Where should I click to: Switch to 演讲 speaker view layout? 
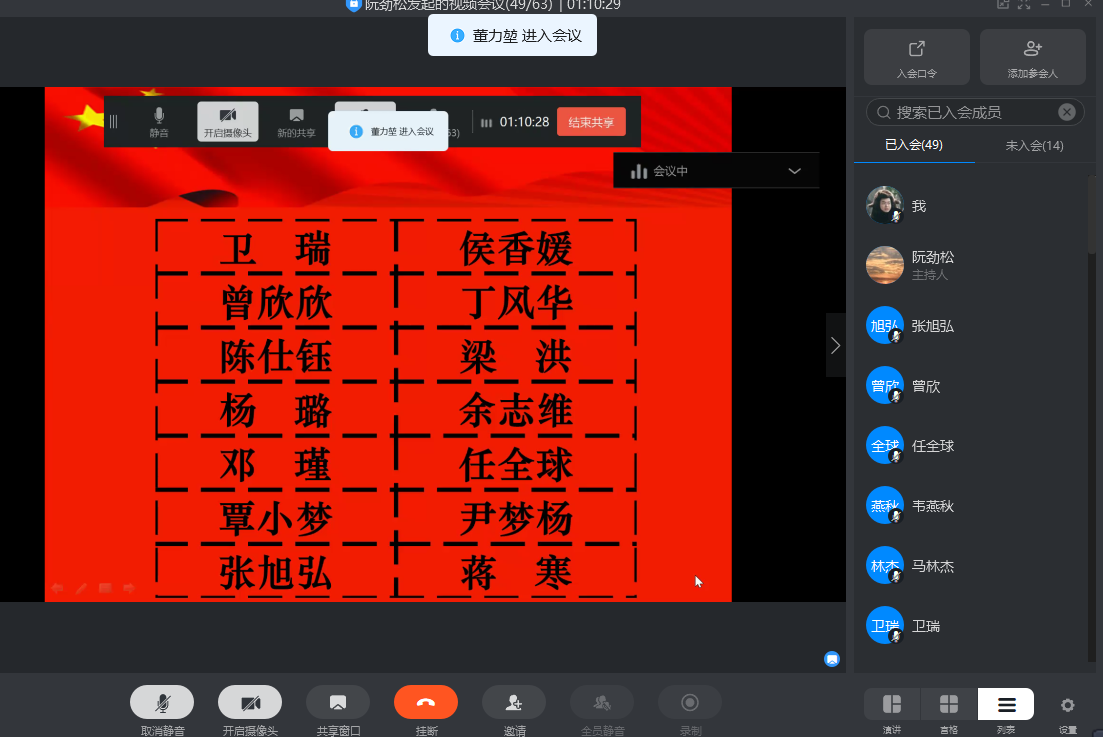click(x=890, y=705)
